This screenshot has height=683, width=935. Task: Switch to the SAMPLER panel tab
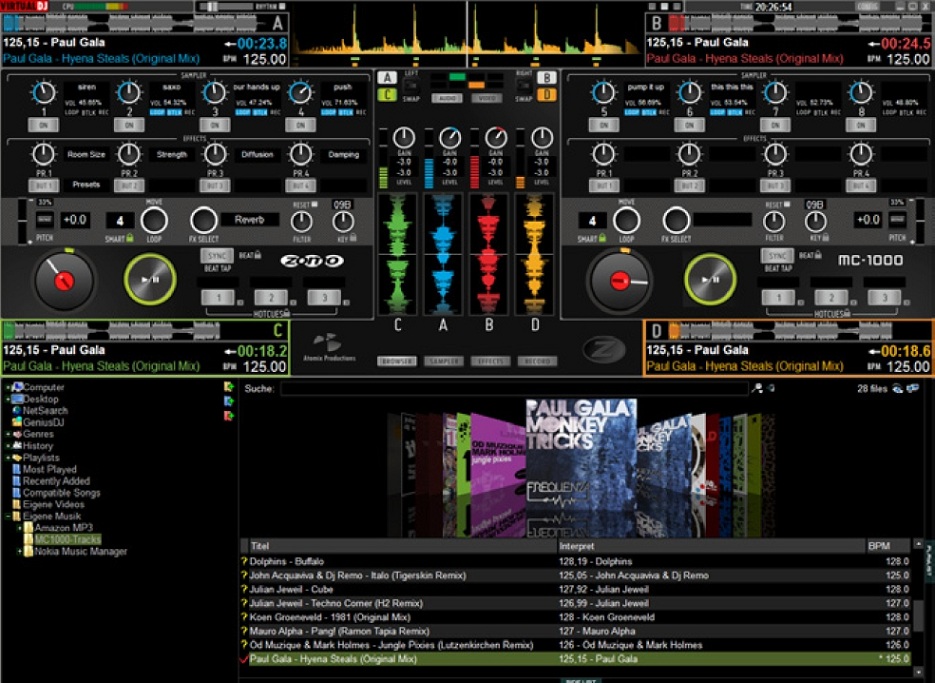pyautogui.click(x=444, y=361)
